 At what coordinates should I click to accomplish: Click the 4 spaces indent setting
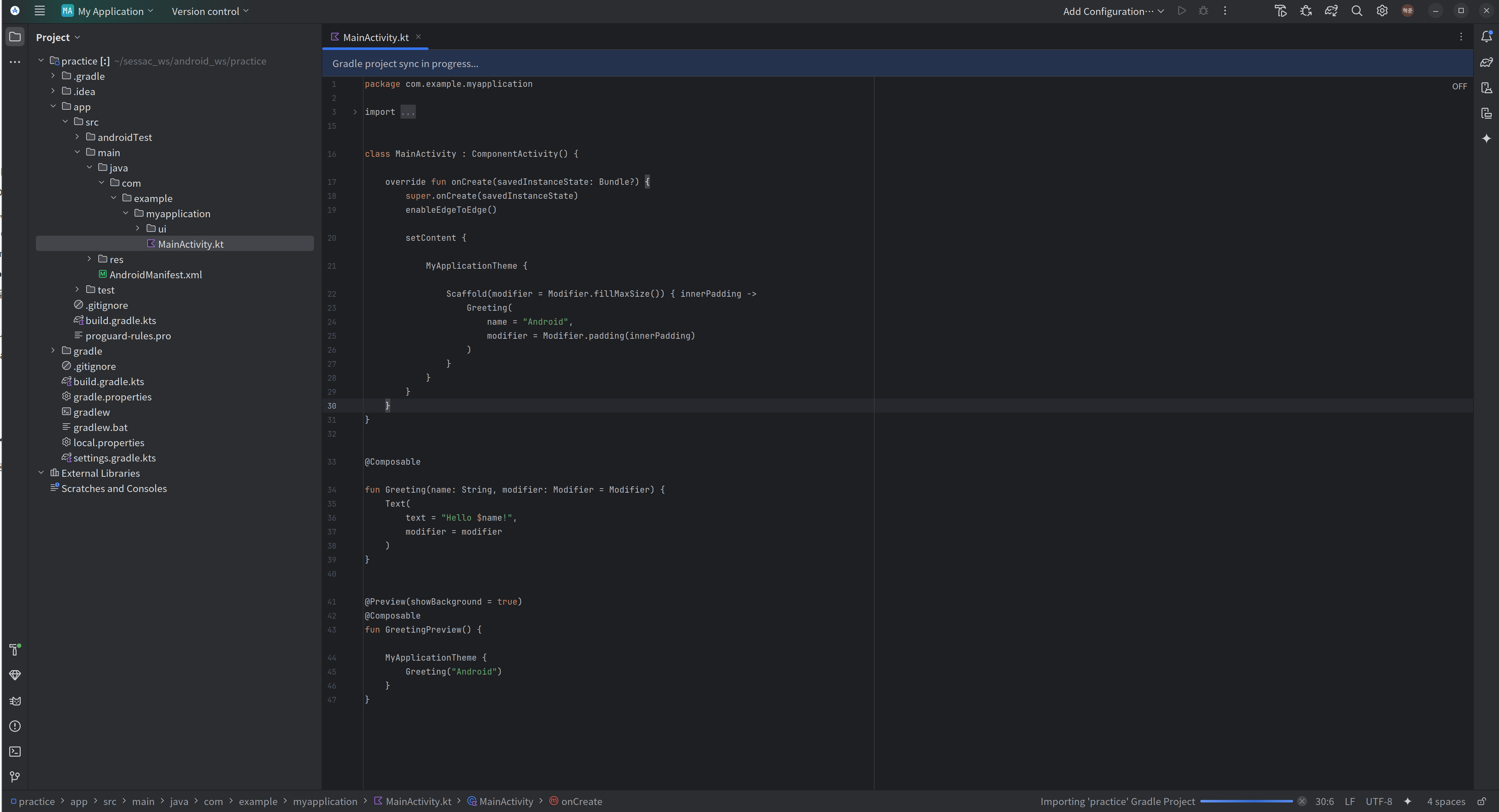pos(1446,802)
